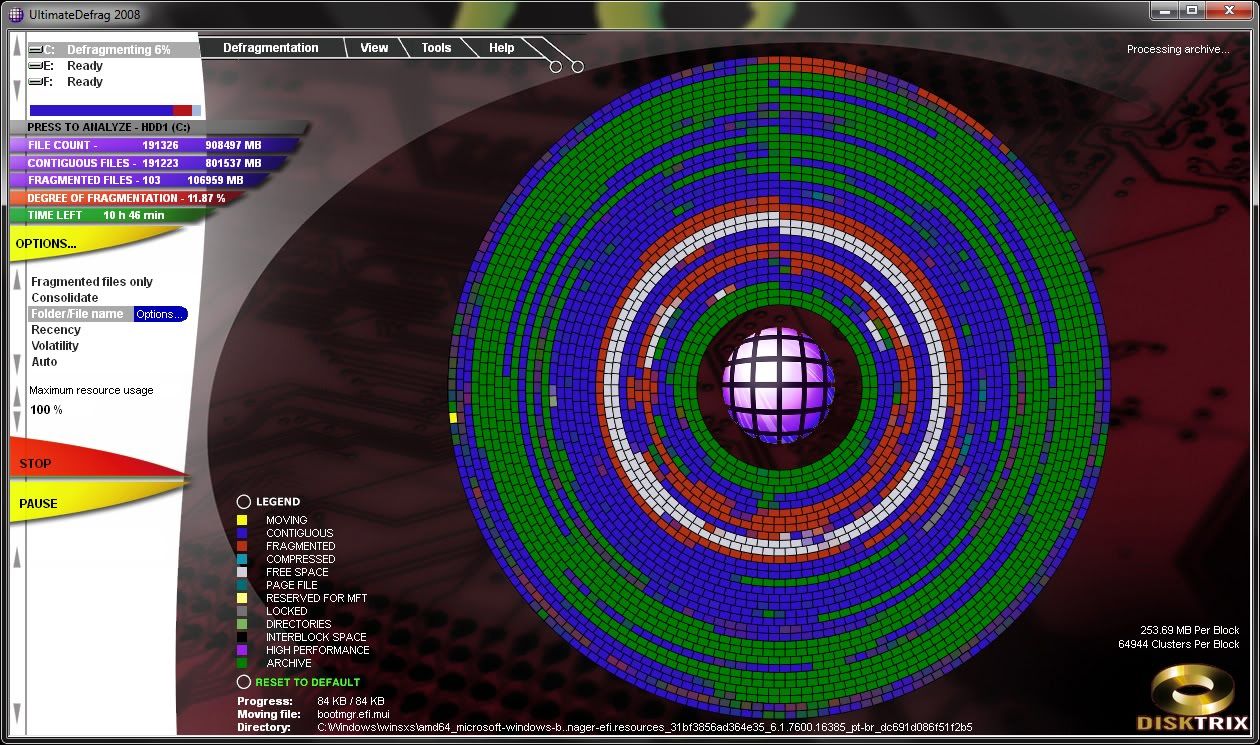
Task: Select Folder/File name defrag method
Action: [77, 314]
